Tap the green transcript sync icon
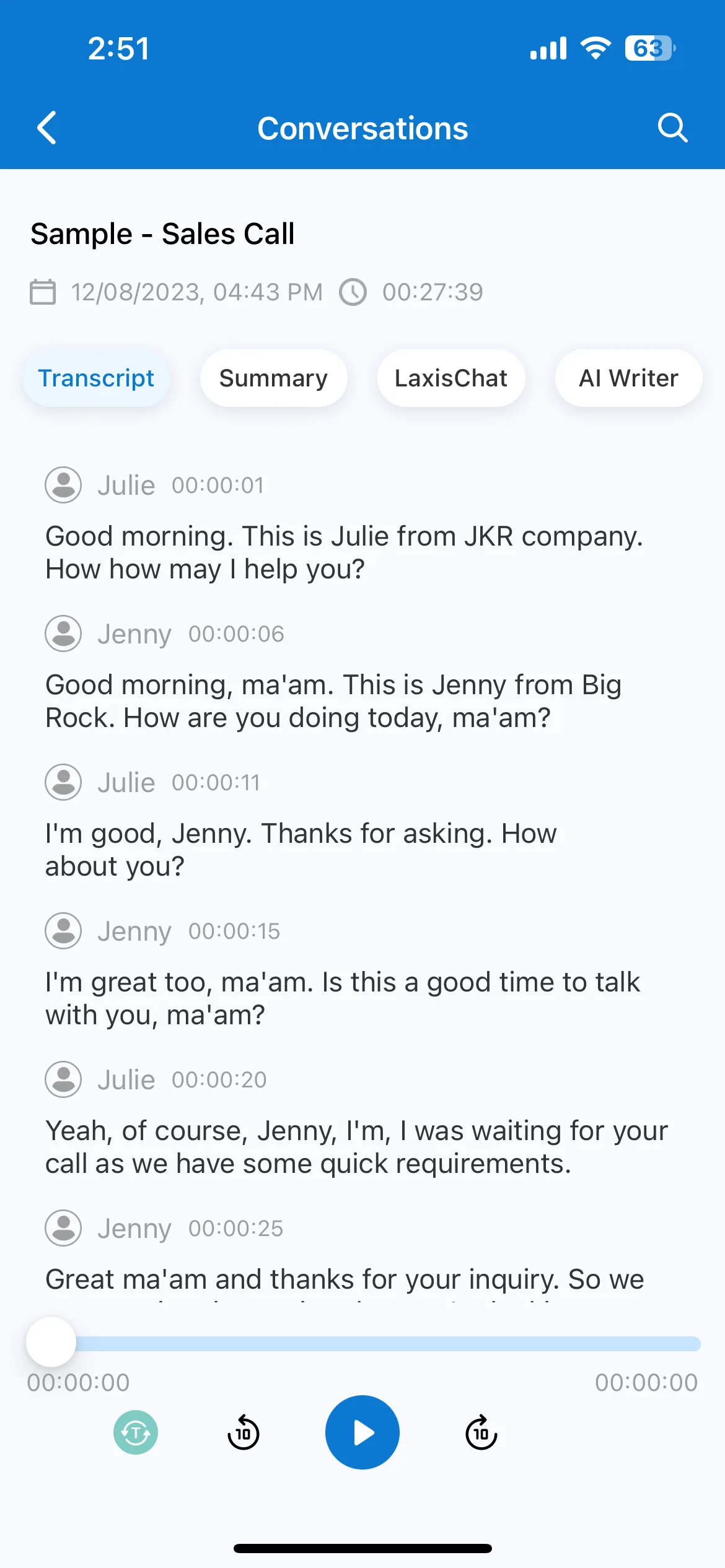Image resolution: width=725 pixels, height=1568 pixels. click(136, 1432)
